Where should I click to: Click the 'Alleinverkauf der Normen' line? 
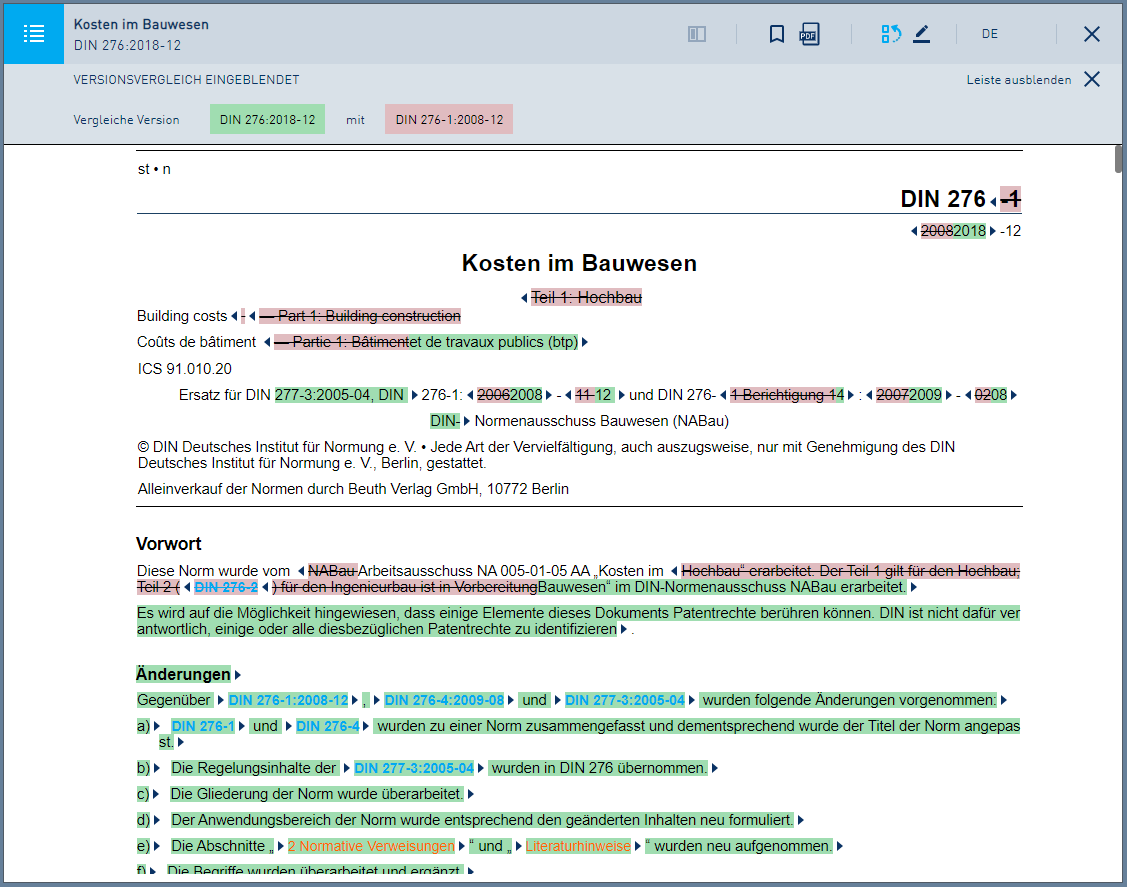click(353, 489)
